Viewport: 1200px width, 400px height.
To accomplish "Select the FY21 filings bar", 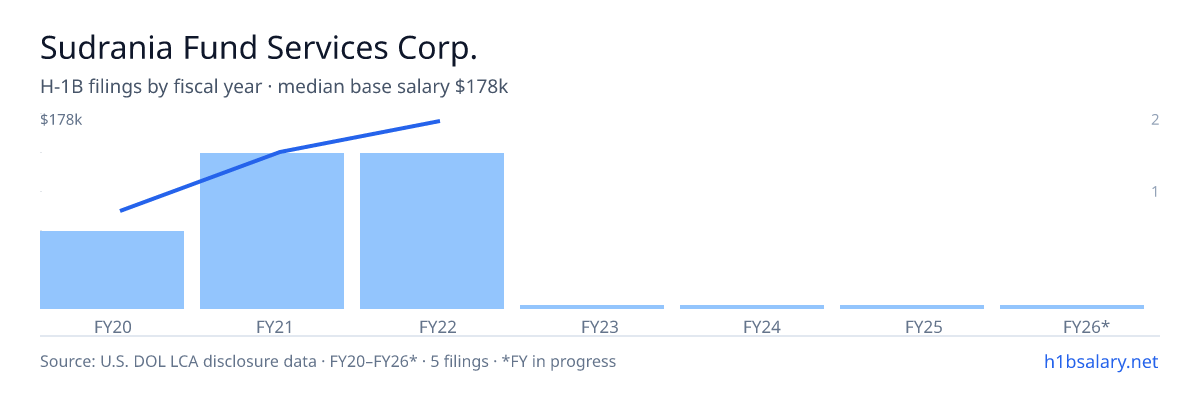I will pyautogui.click(x=272, y=231).
